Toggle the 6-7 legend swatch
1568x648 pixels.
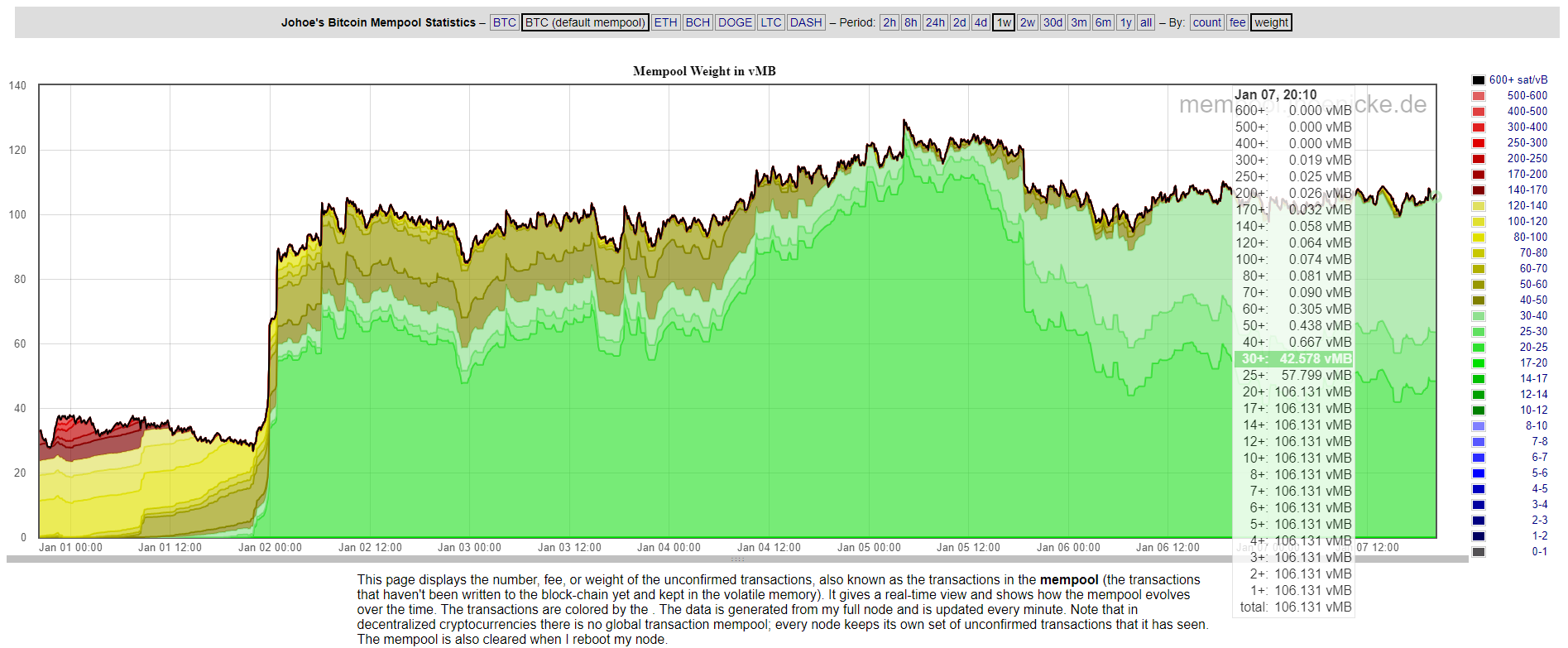[x=1478, y=458]
